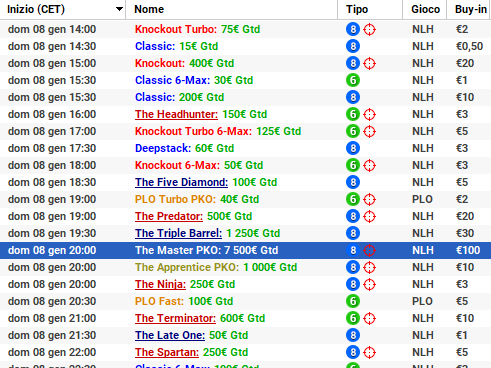Click the knockout icon on The Terminator row
491x368 pixels.
pyautogui.click(x=369, y=318)
